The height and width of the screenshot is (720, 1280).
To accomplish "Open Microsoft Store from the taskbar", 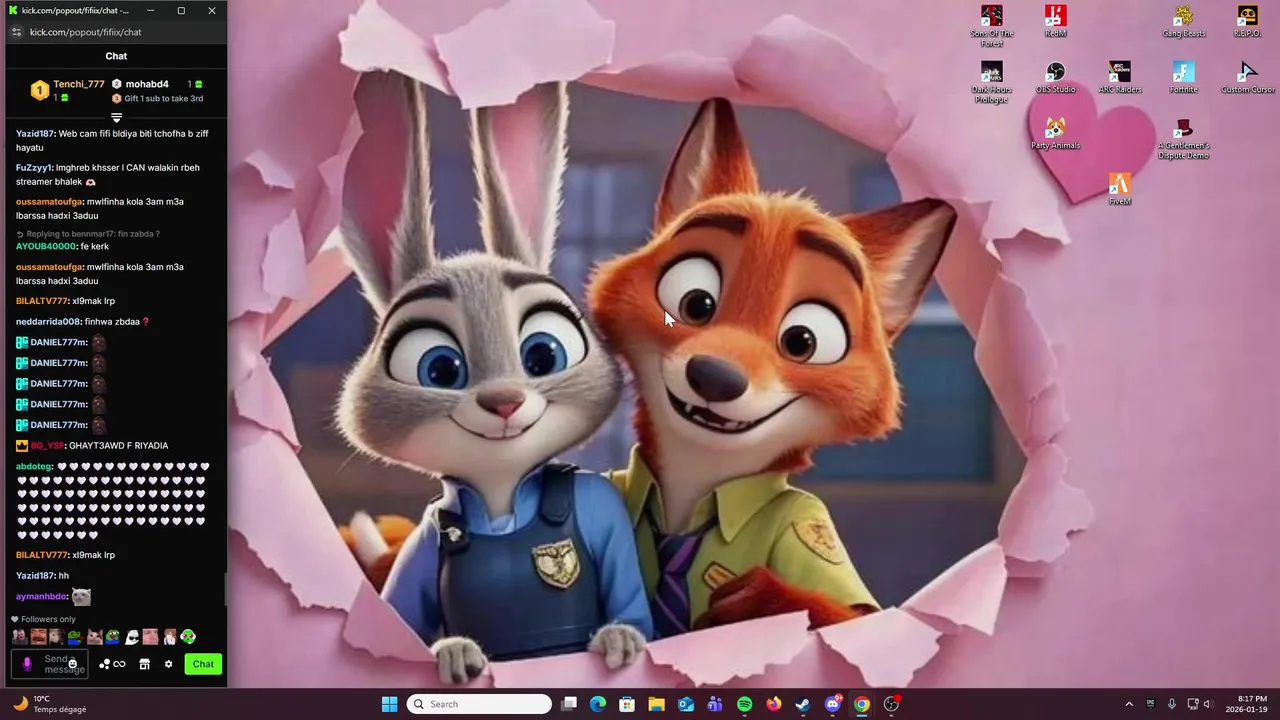I will pos(627,704).
